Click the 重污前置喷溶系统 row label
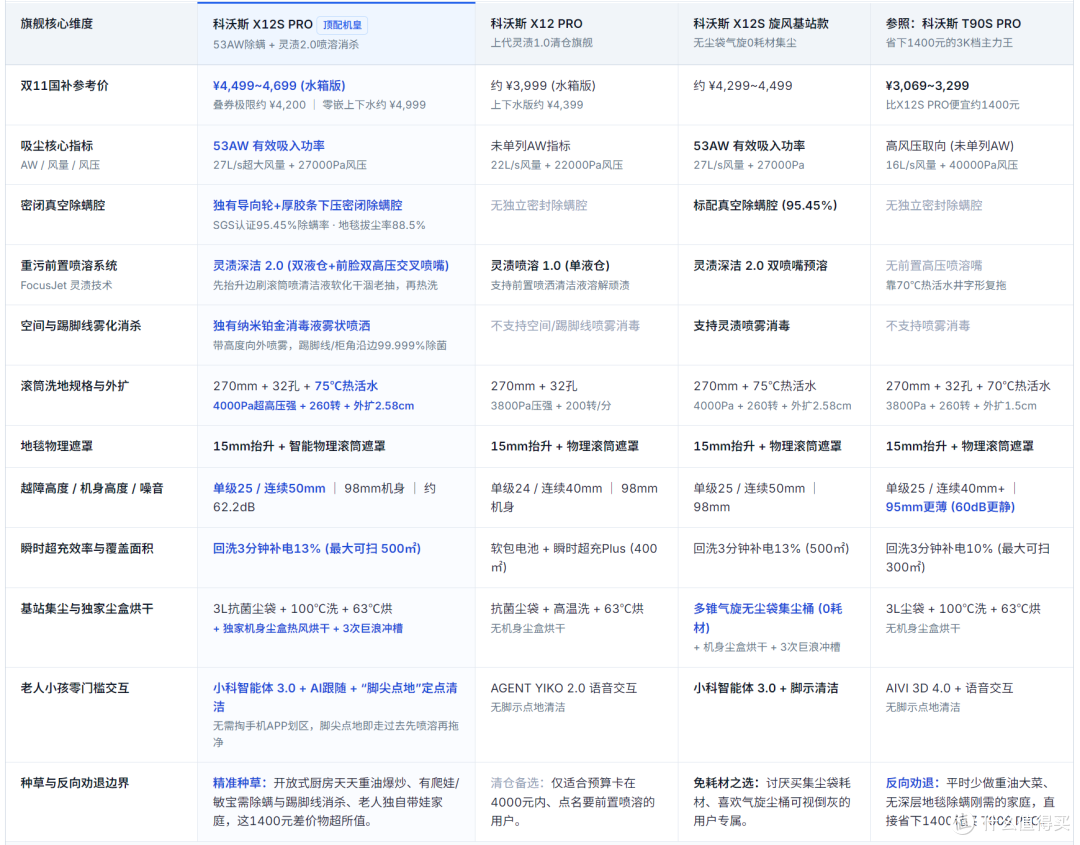Viewport: 1080px width, 845px height. (69, 265)
